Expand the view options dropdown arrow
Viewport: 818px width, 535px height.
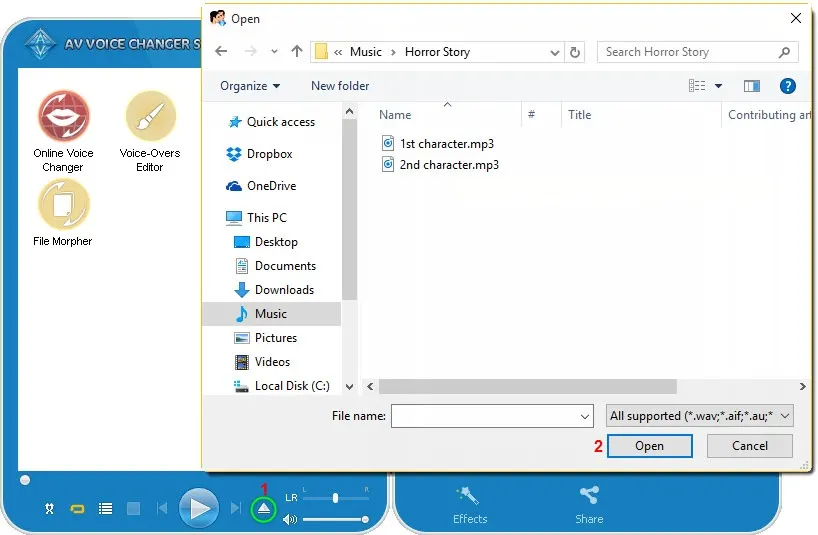coord(718,86)
